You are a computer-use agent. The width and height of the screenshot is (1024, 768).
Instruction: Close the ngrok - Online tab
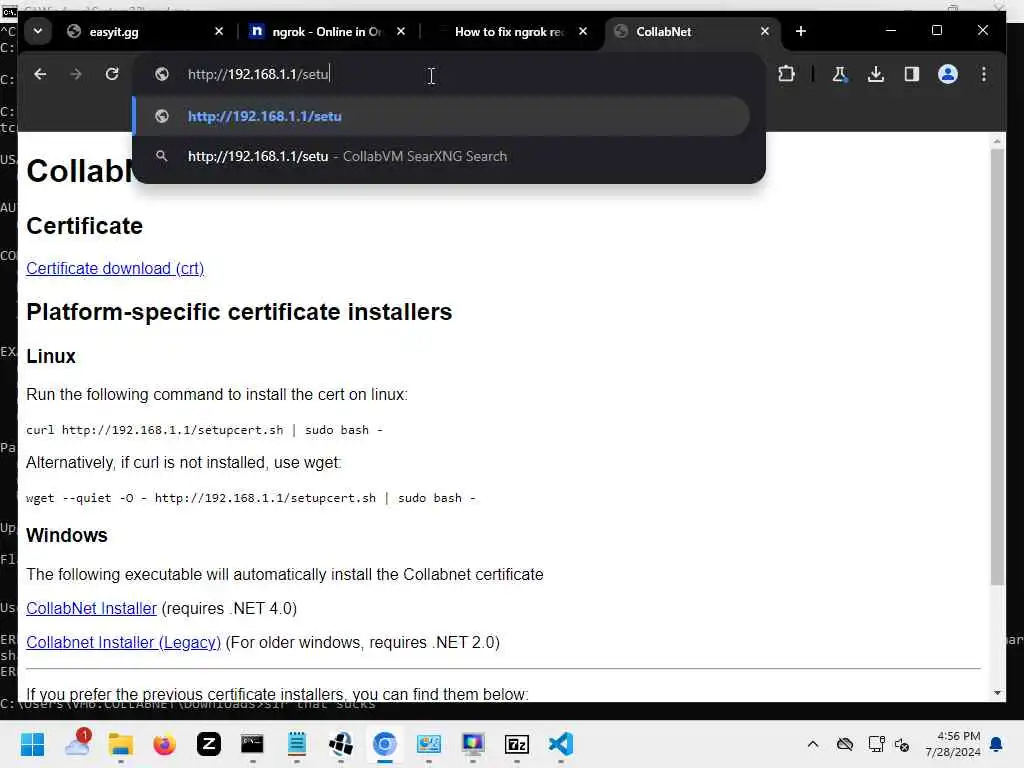[401, 31]
